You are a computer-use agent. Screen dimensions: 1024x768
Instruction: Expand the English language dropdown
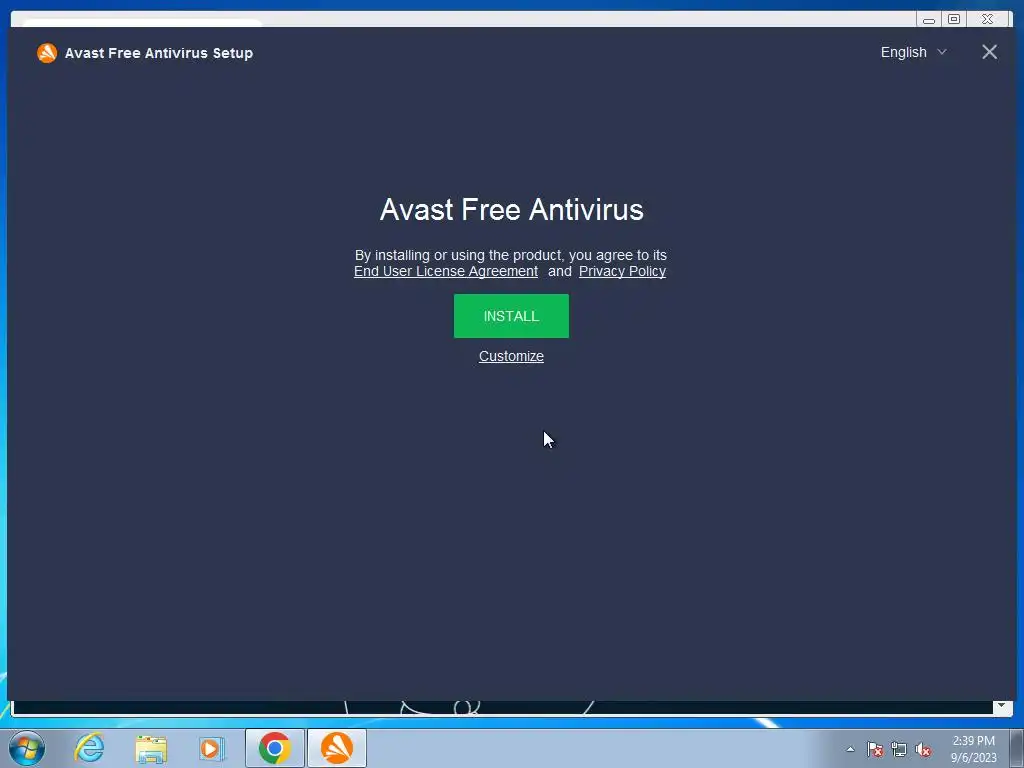coord(913,52)
